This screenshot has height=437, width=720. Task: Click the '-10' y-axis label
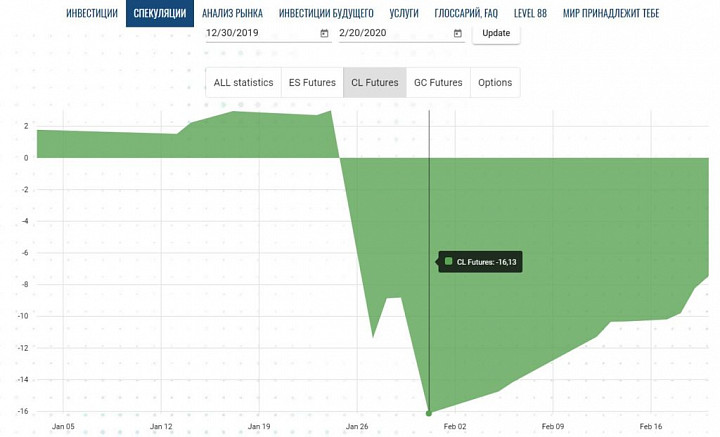coord(22,316)
